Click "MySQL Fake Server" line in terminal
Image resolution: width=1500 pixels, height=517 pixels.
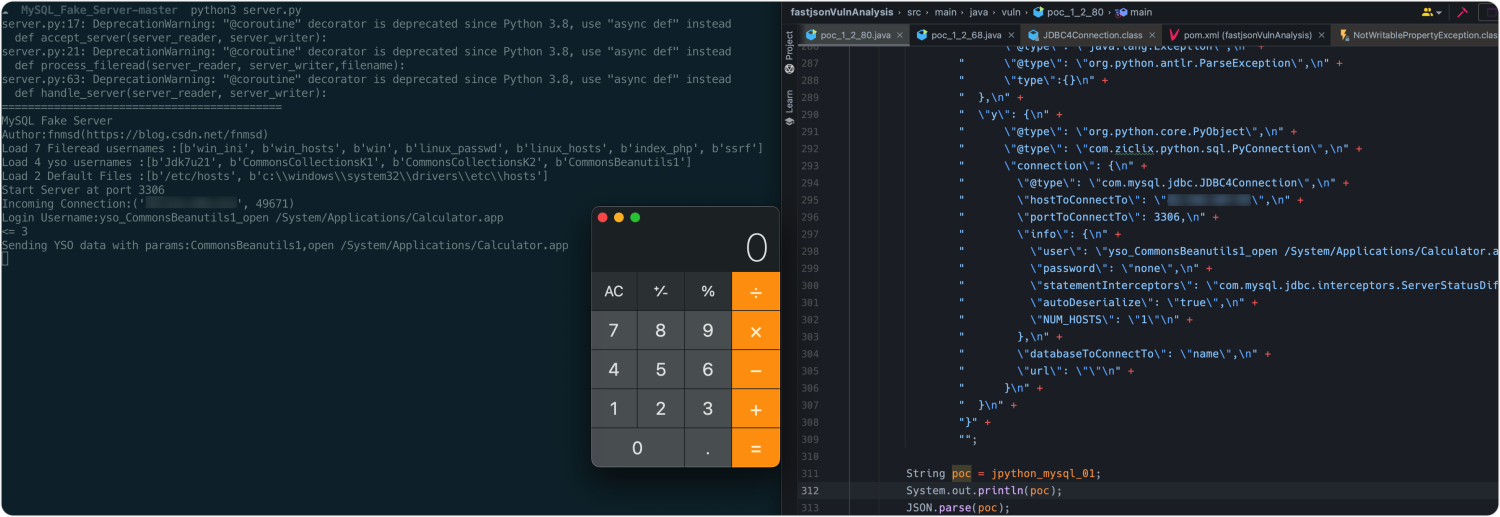click(57, 121)
